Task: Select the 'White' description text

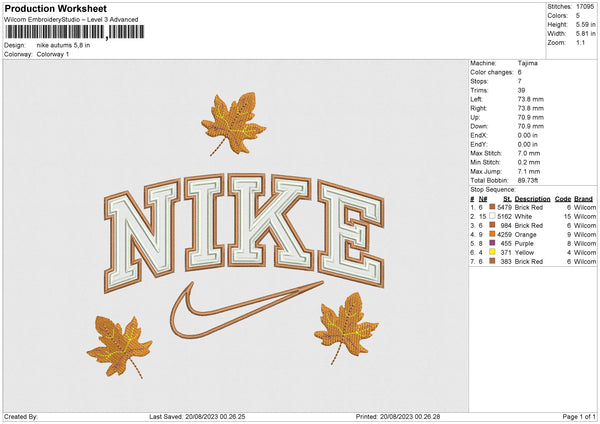Action: tap(523, 217)
